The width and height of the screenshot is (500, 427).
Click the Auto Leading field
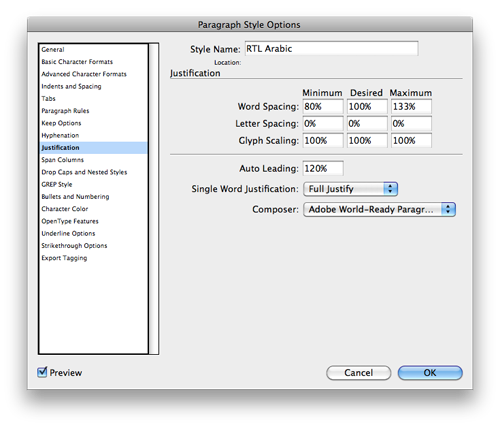[x=323, y=169]
